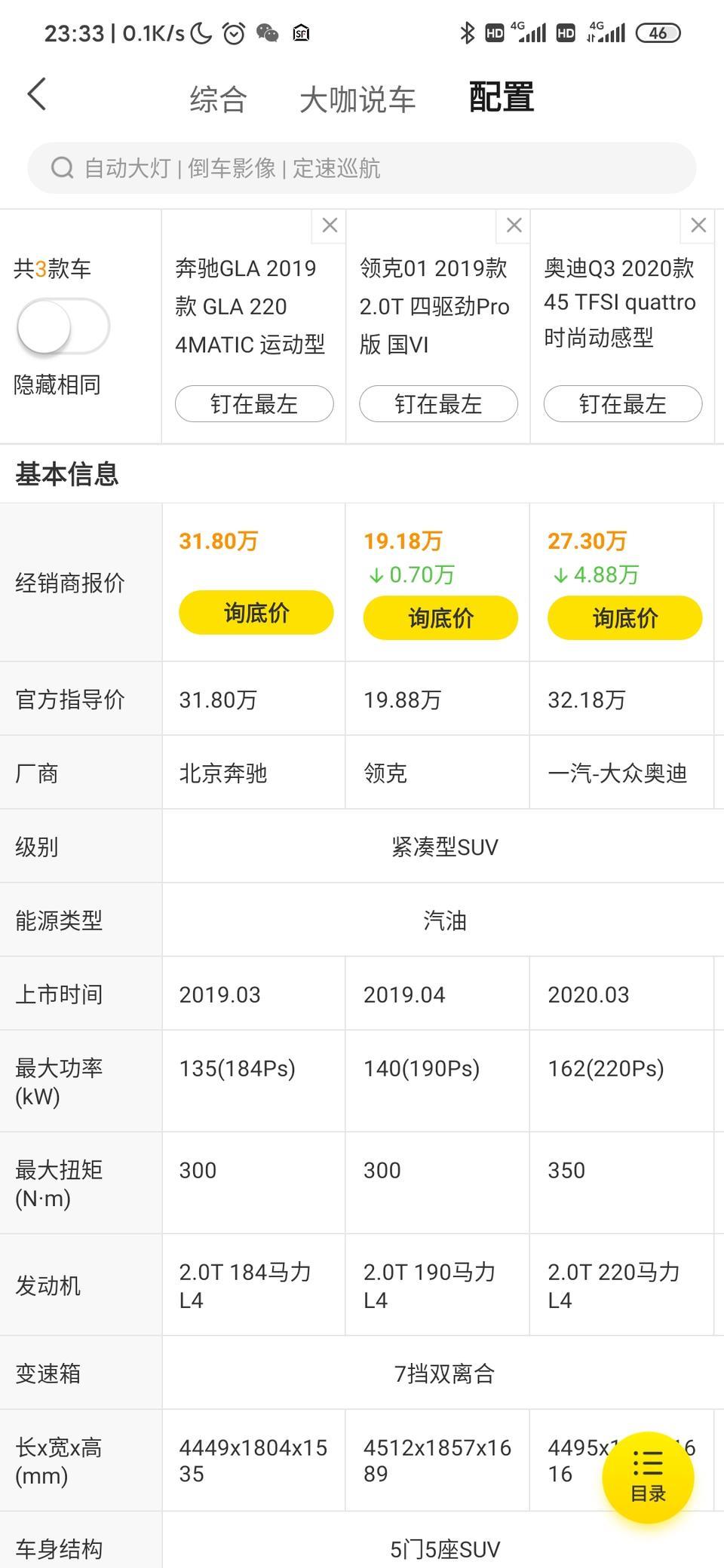Tap the 经销商报价 row label
Image resolution: width=724 pixels, height=1568 pixels.
(x=70, y=583)
